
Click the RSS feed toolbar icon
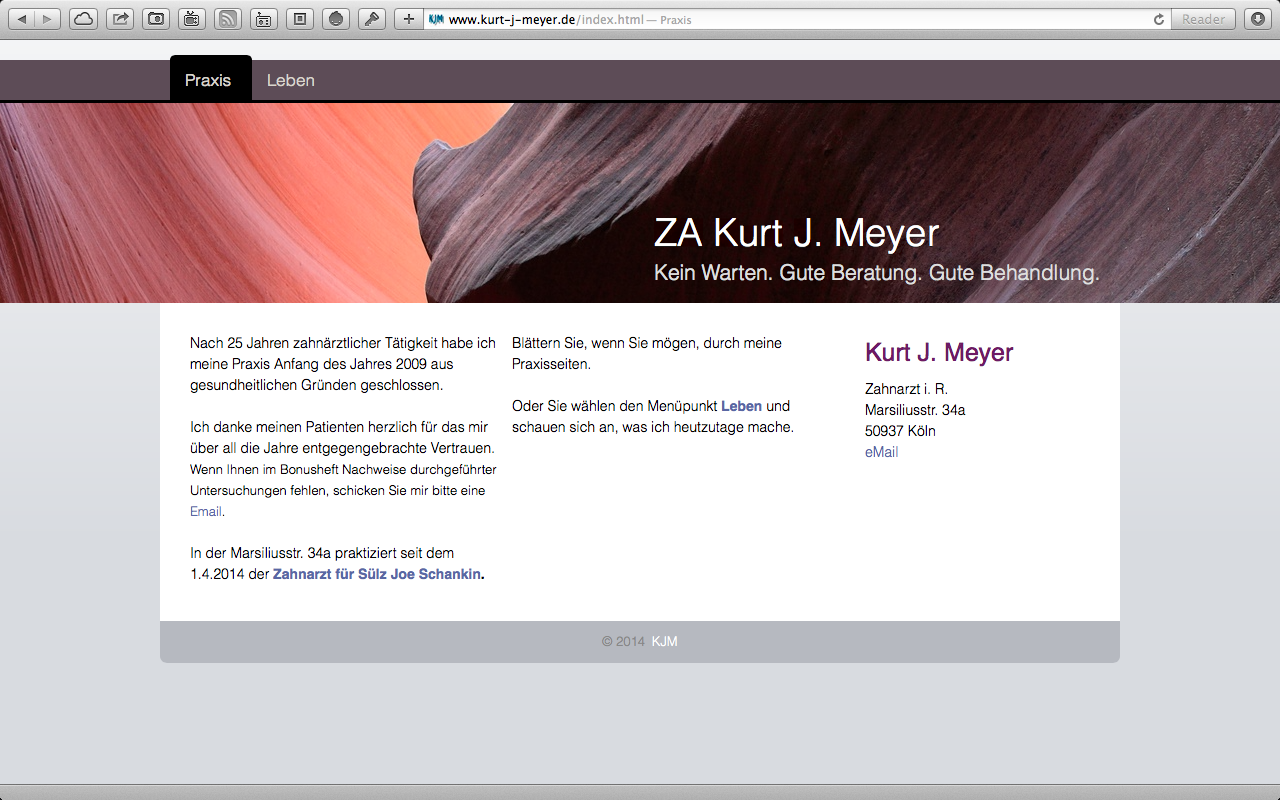pyautogui.click(x=228, y=19)
